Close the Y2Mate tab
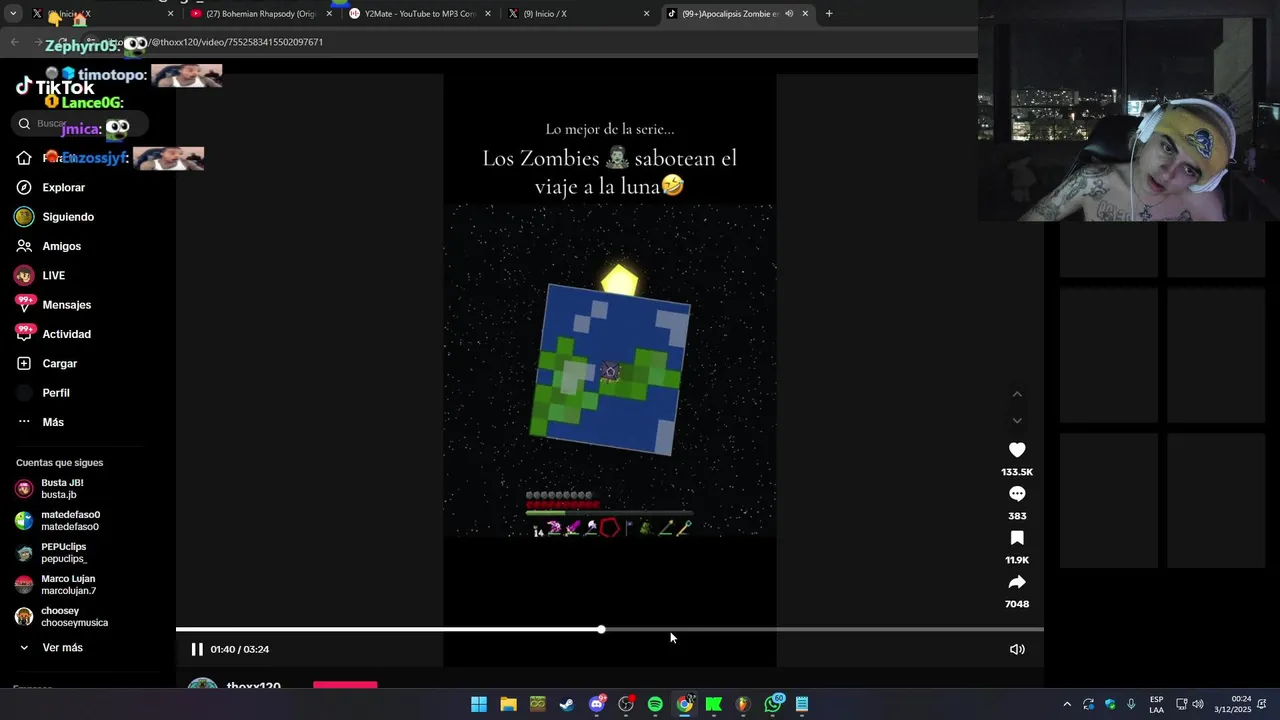Screen dimensions: 1280x720 pyautogui.click(x=487, y=14)
